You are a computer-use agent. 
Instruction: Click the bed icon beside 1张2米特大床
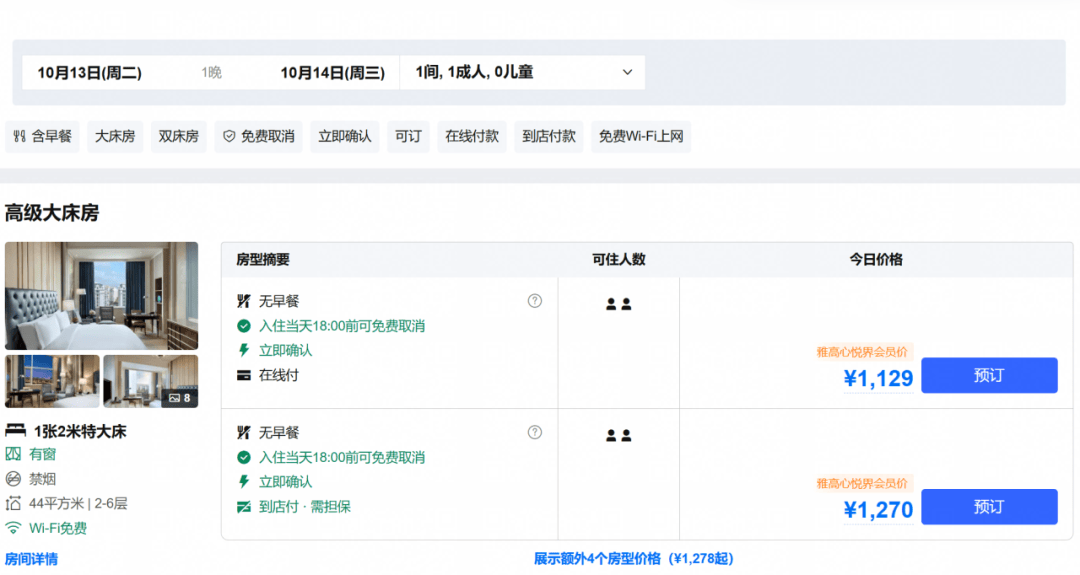point(15,431)
